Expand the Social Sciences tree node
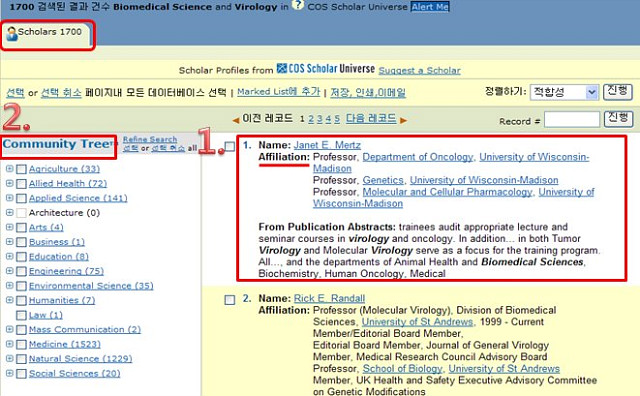The height and width of the screenshot is (396, 640). point(9,373)
